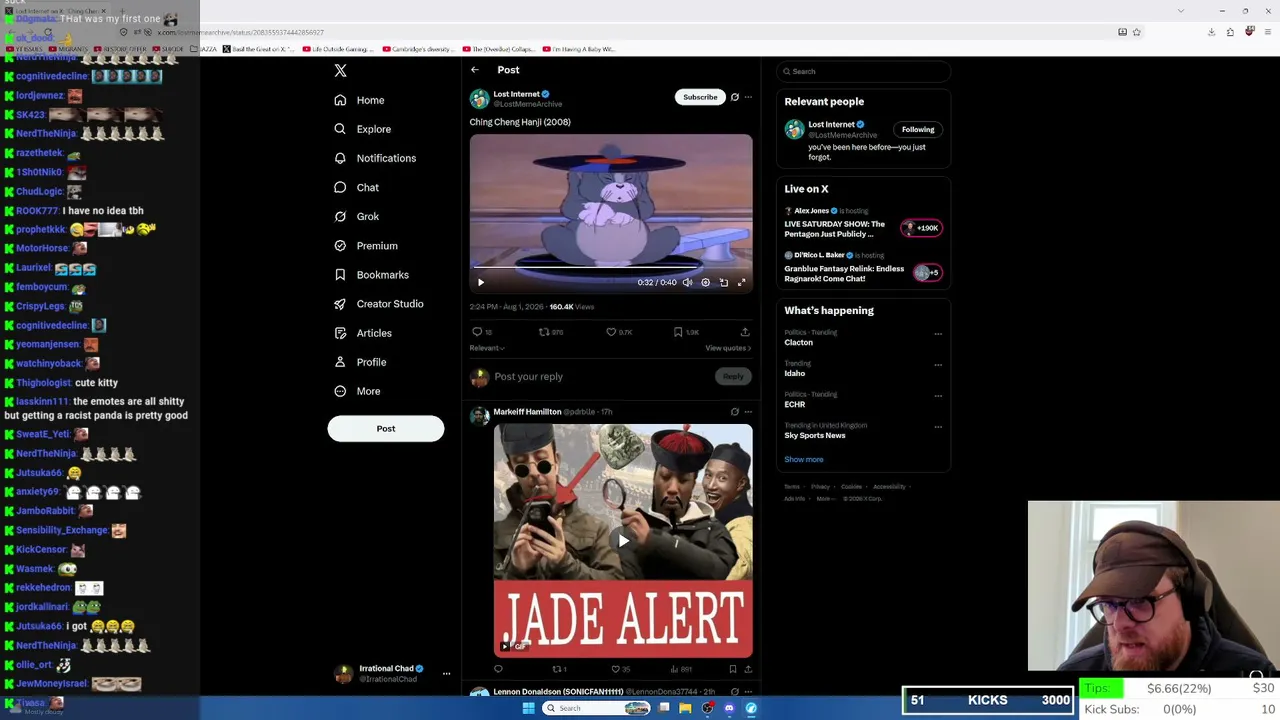The image size is (1280, 720).
Task: Share the main post
Action: point(745,332)
